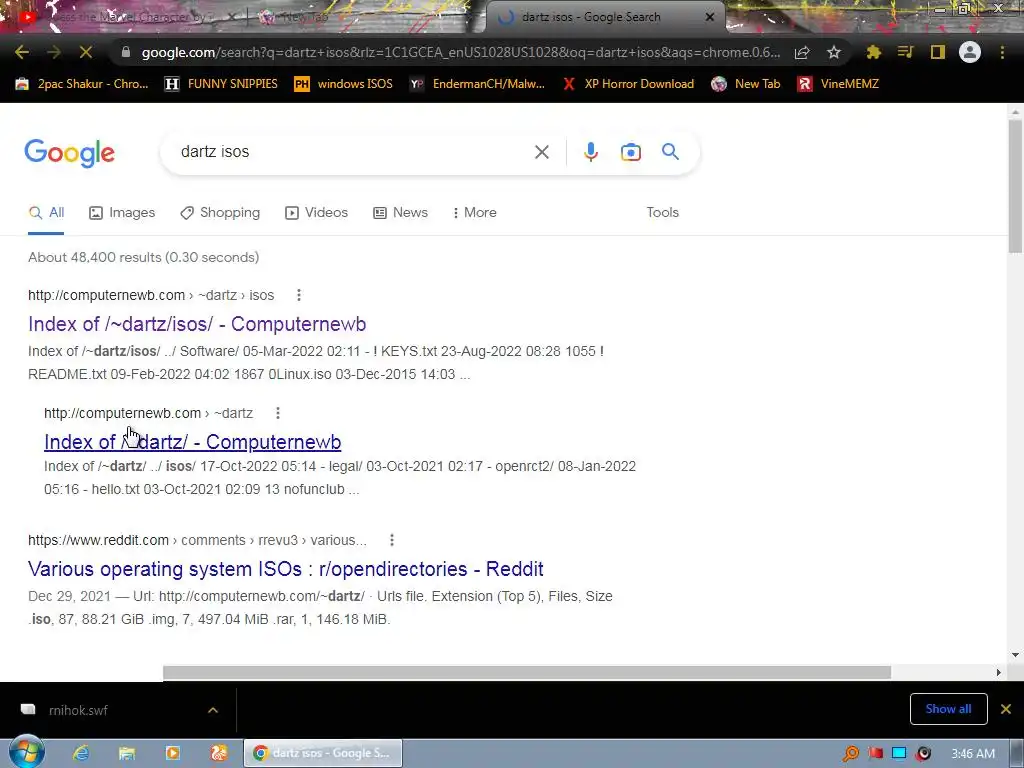Screen dimensions: 1024x768
Task: Open the New Tab bookmark
Action: [x=746, y=84]
